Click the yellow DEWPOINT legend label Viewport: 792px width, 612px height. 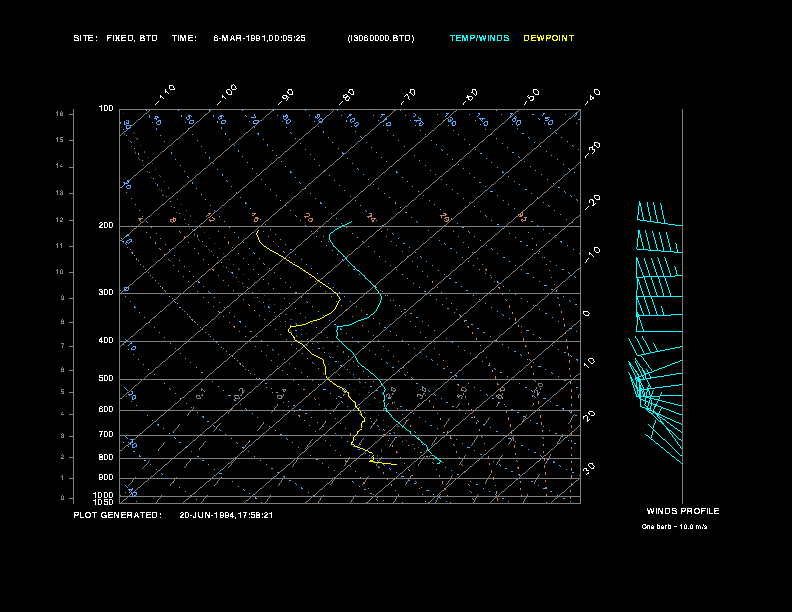tap(549, 38)
